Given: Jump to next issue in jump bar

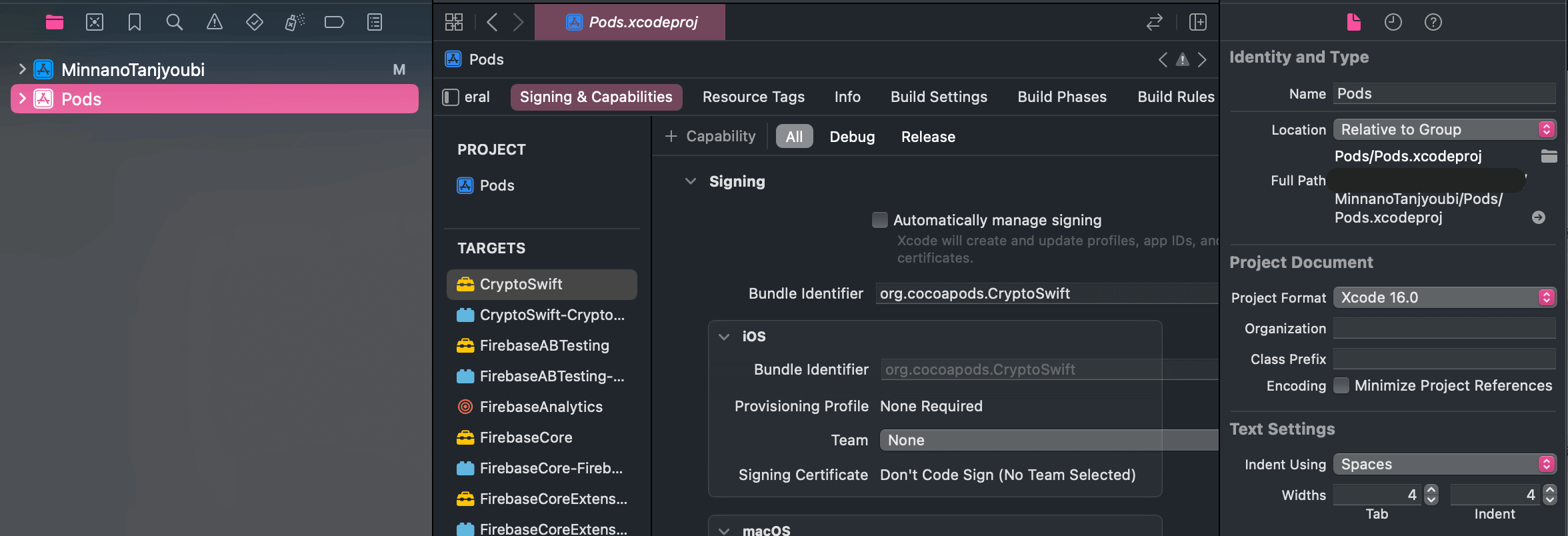Looking at the screenshot, I should click(x=1202, y=60).
